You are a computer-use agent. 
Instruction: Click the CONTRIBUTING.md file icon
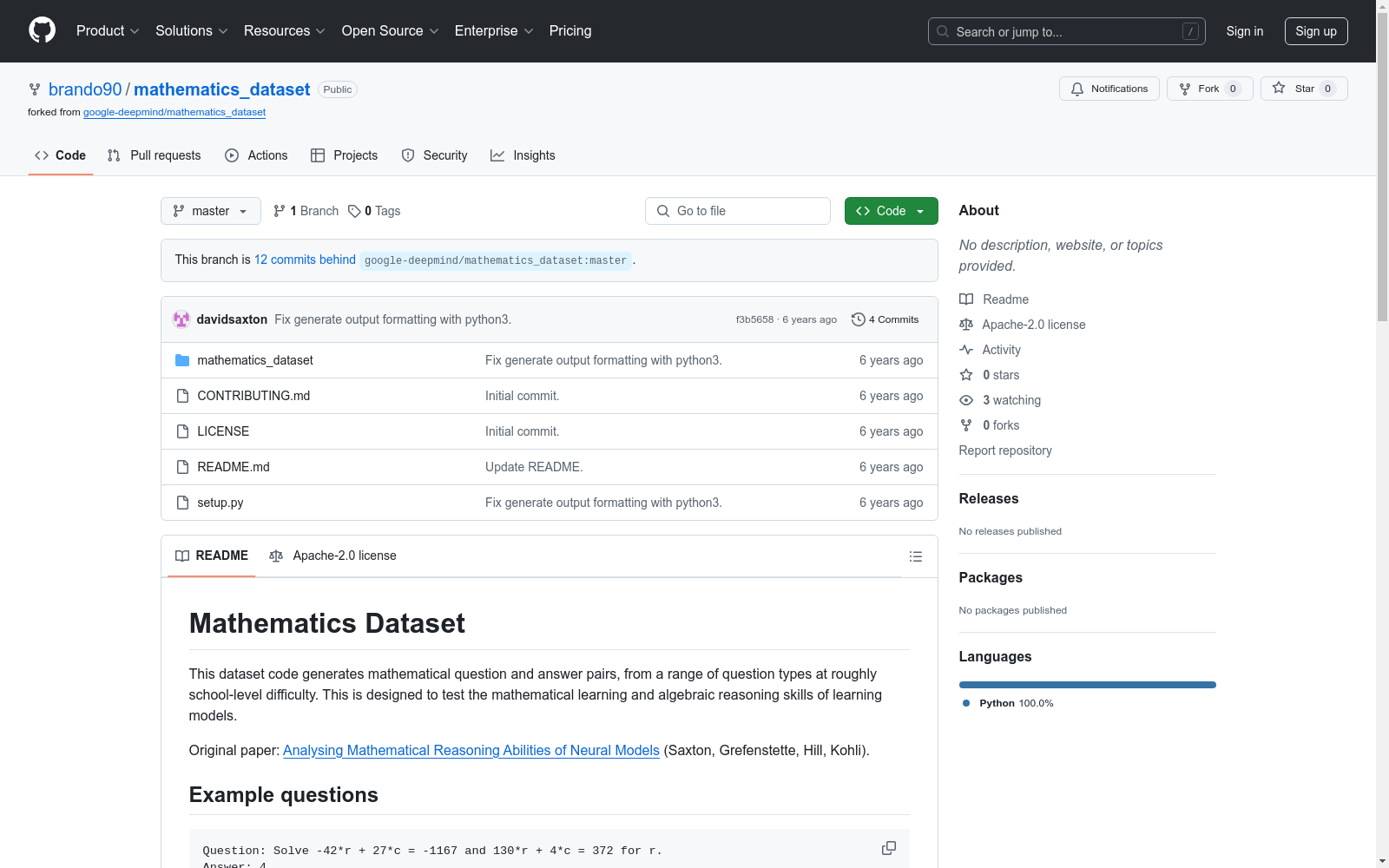[x=182, y=396]
